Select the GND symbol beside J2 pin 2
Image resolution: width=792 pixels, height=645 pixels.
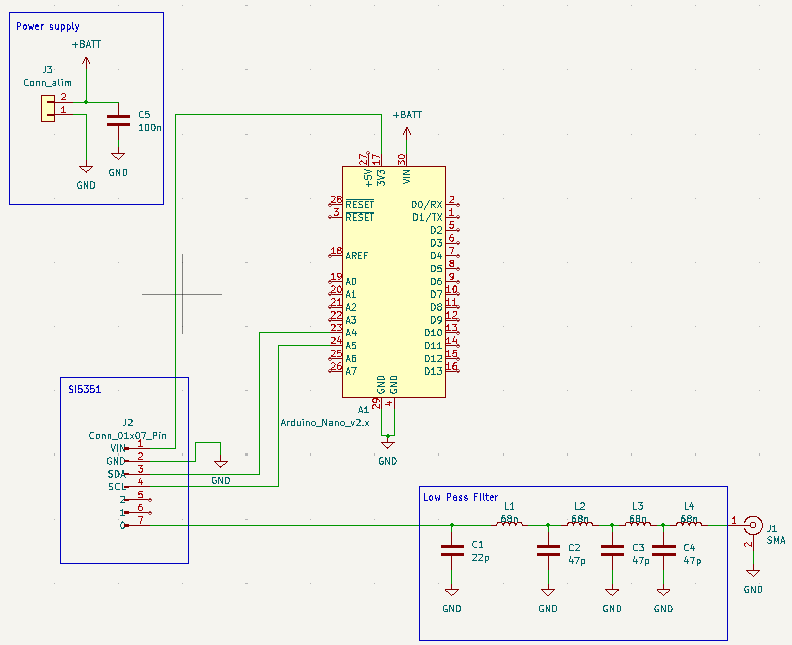click(x=221, y=464)
